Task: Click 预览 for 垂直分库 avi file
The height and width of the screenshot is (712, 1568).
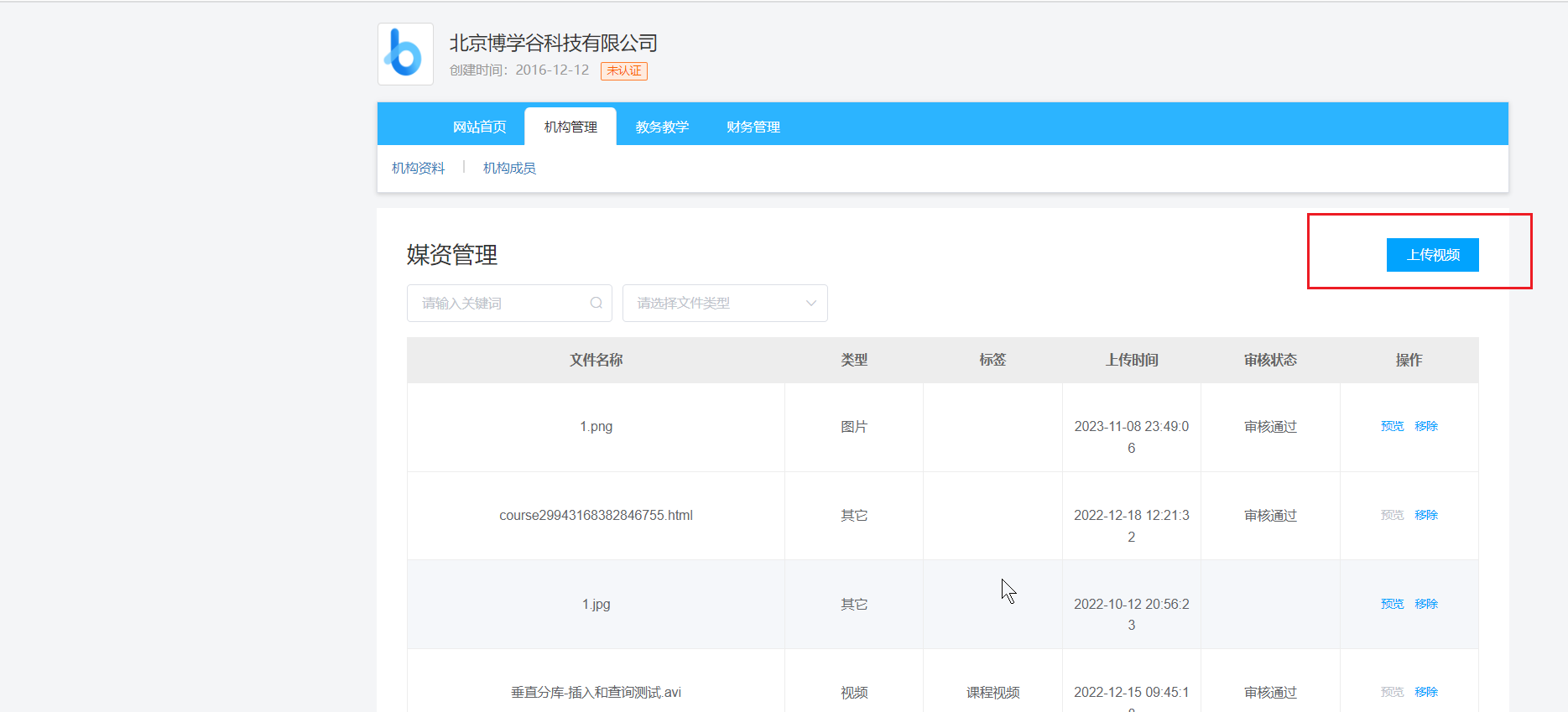Action: [x=1392, y=692]
